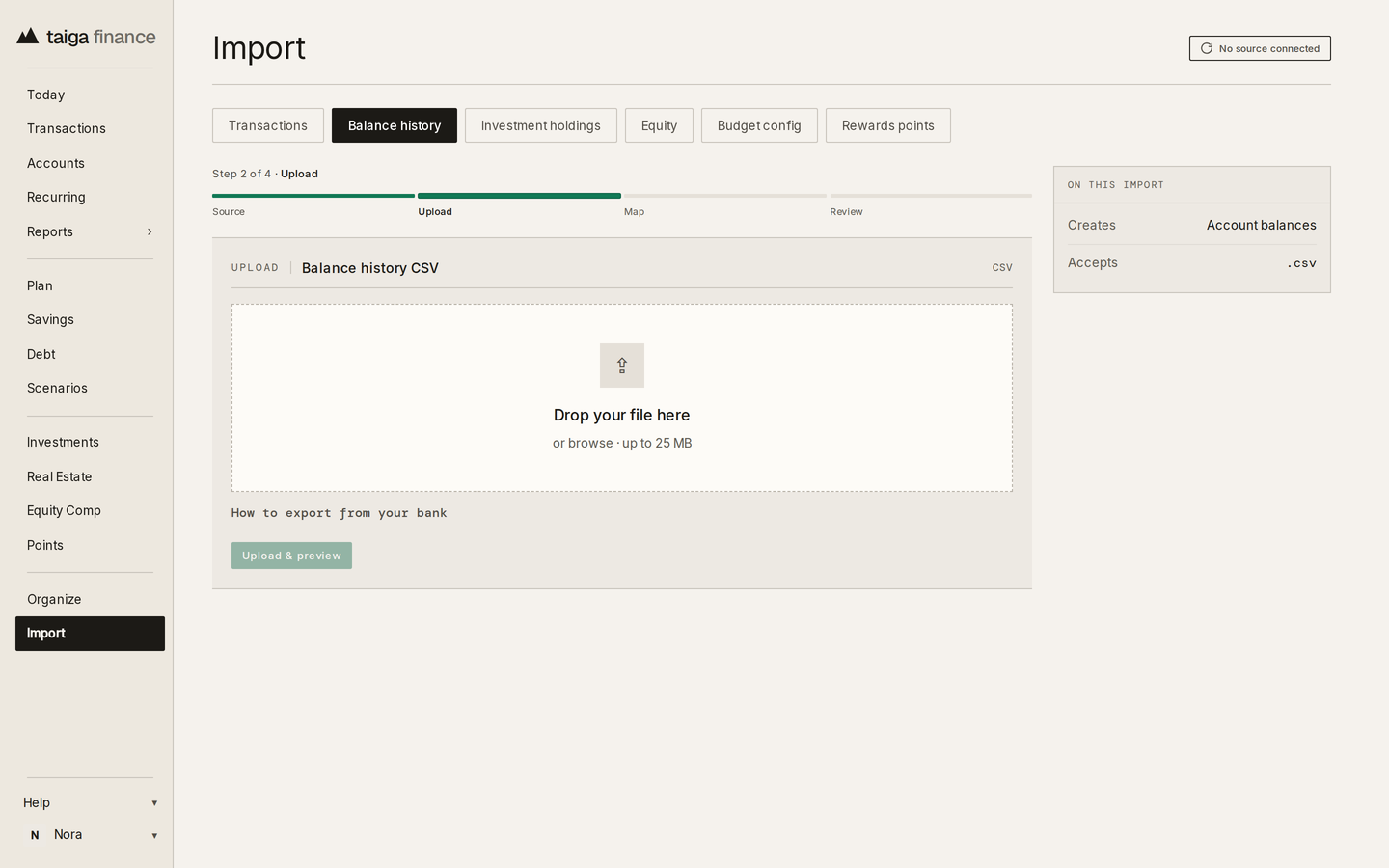The width and height of the screenshot is (1389, 868).
Task: Click the Source step progress bar
Action: pos(313,196)
